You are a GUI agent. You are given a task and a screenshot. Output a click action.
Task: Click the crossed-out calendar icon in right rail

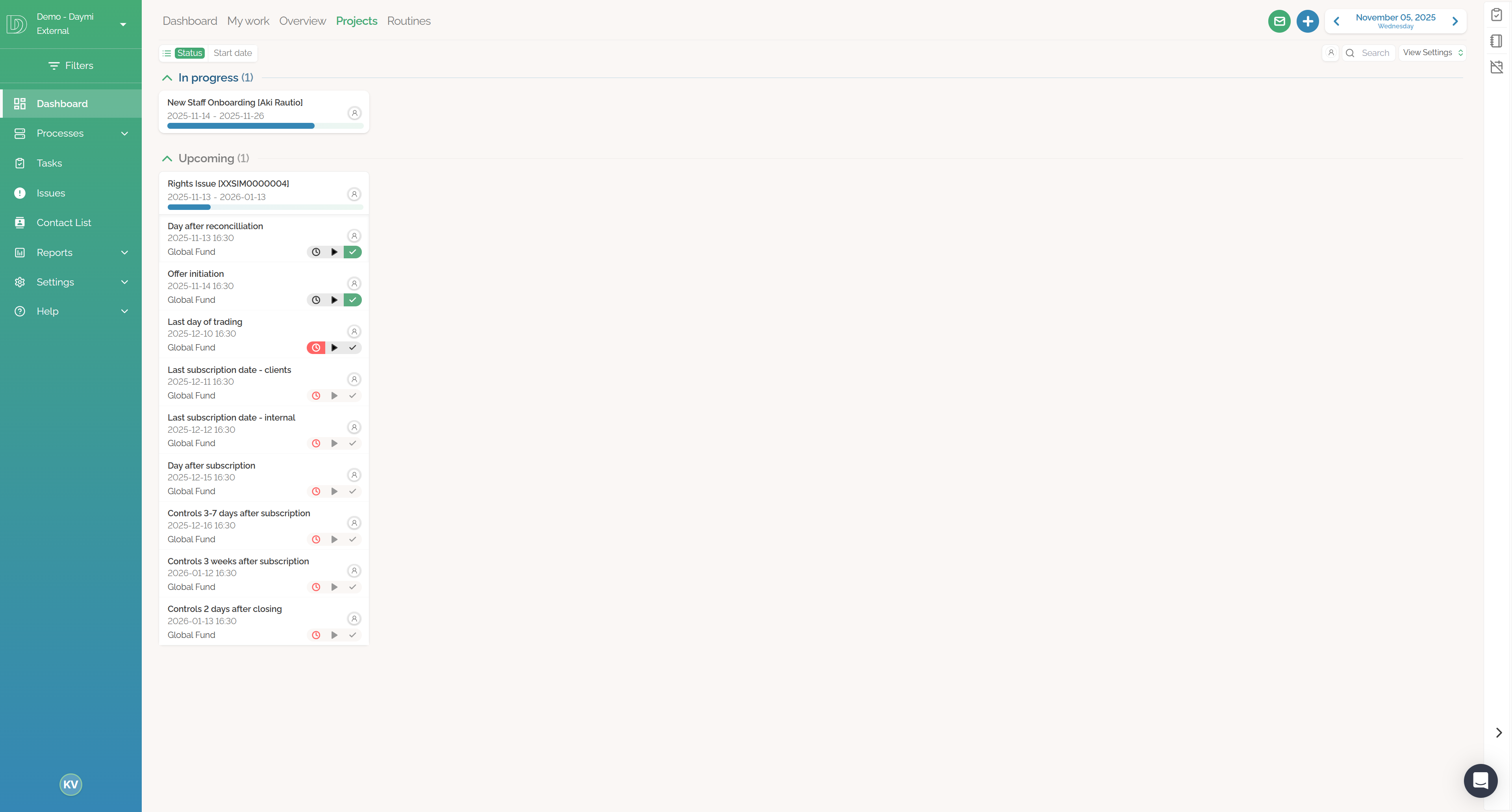tap(1496, 67)
